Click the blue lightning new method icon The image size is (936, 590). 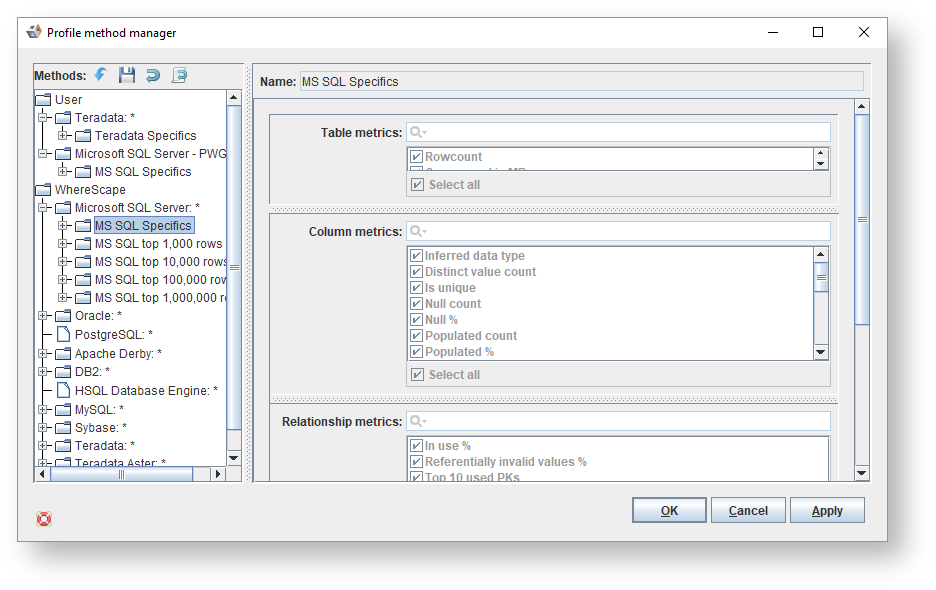click(x=100, y=75)
